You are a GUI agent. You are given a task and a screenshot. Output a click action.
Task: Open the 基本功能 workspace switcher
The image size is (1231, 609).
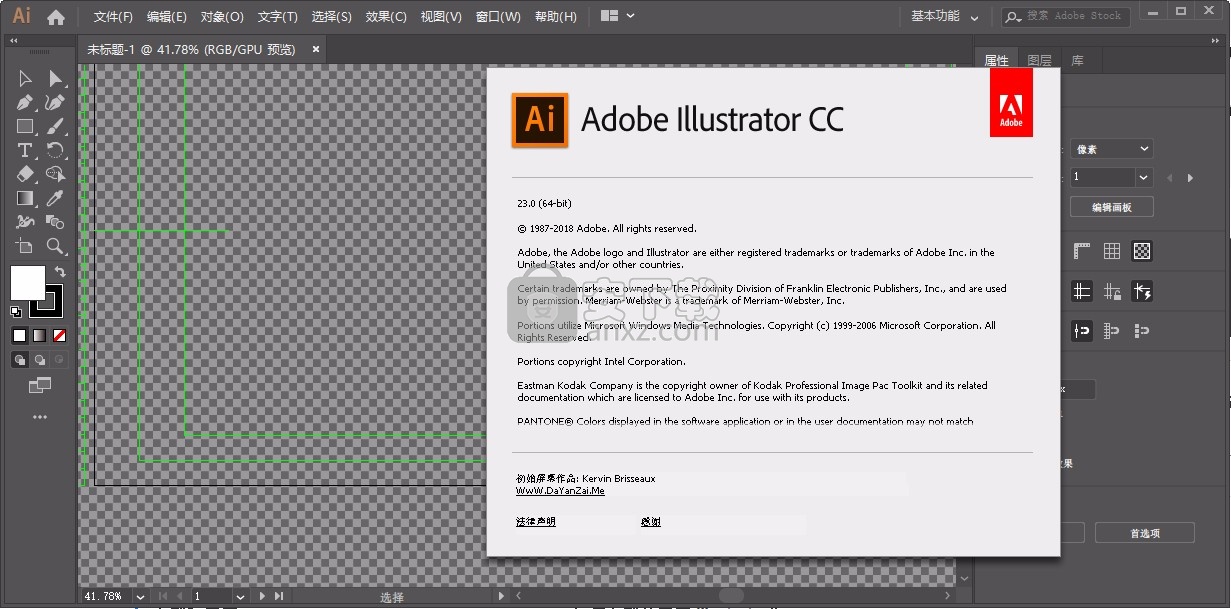(945, 16)
